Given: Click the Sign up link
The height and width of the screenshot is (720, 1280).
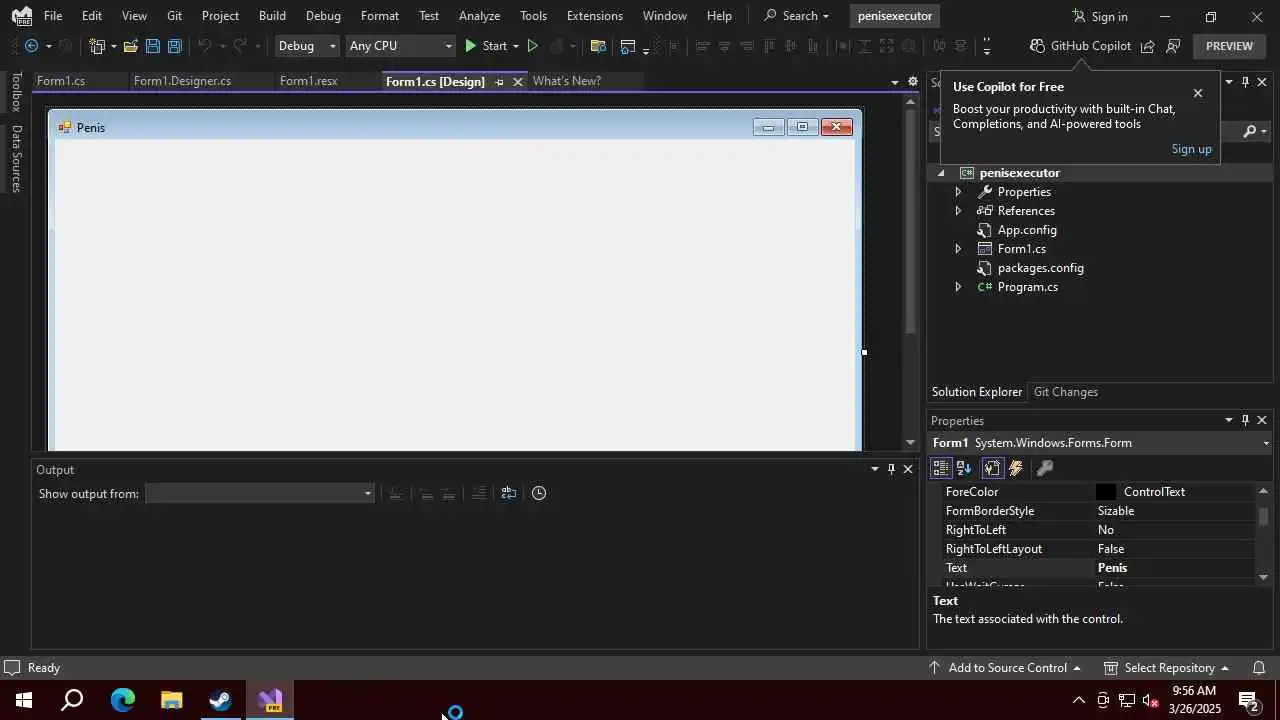Looking at the screenshot, I should click(x=1191, y=149).
